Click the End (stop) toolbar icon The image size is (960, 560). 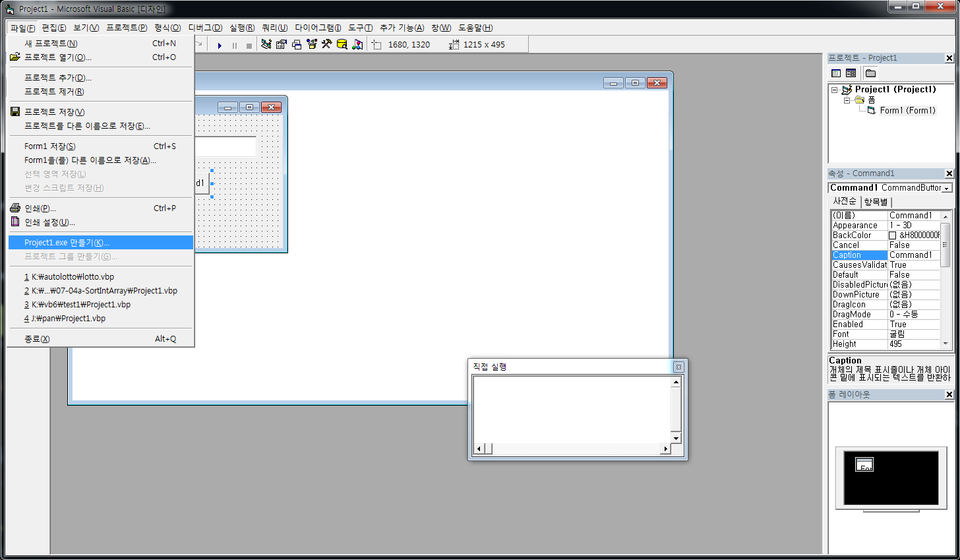249,45
